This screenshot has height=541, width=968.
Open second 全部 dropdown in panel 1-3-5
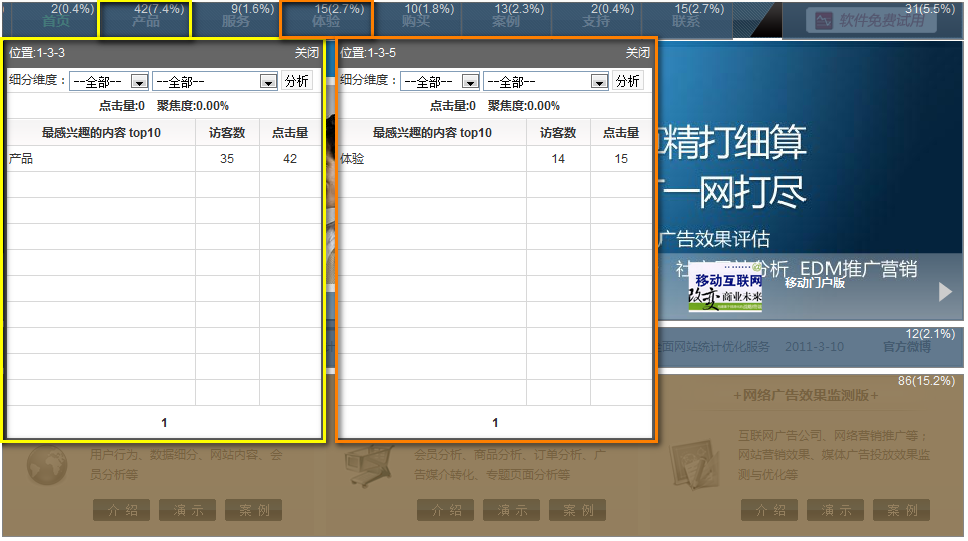[x=546, y=82]
